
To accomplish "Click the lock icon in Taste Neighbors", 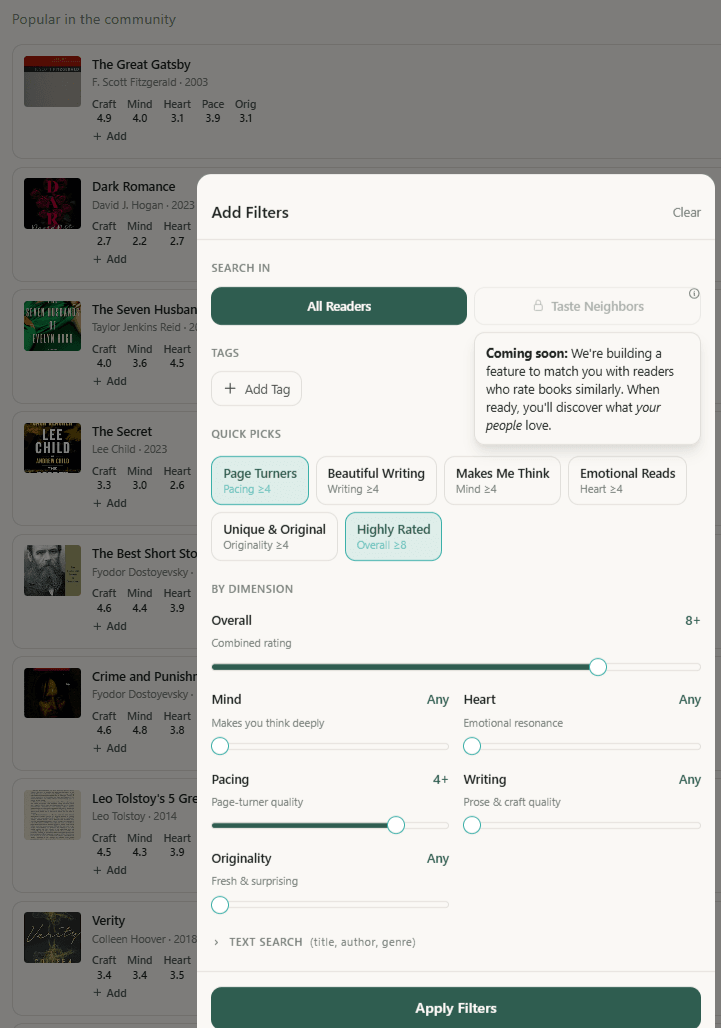I will pyautogui.click(x=538, y=306).
